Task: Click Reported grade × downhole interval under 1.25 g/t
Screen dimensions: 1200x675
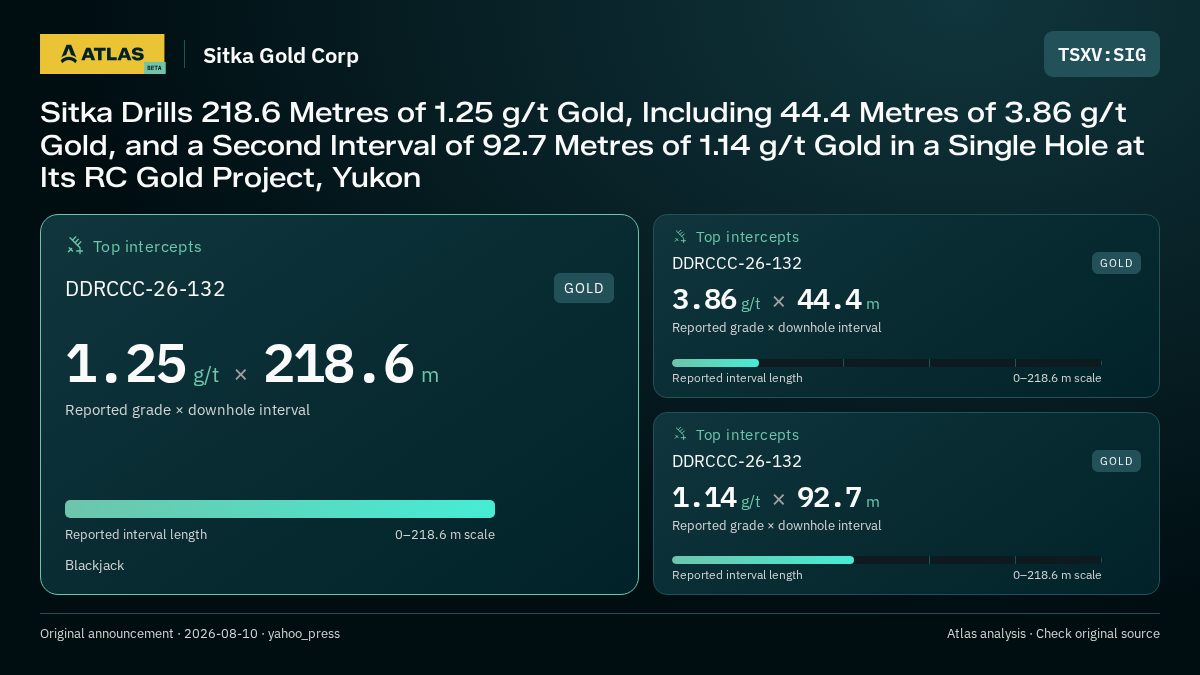Action: (187, 410)
